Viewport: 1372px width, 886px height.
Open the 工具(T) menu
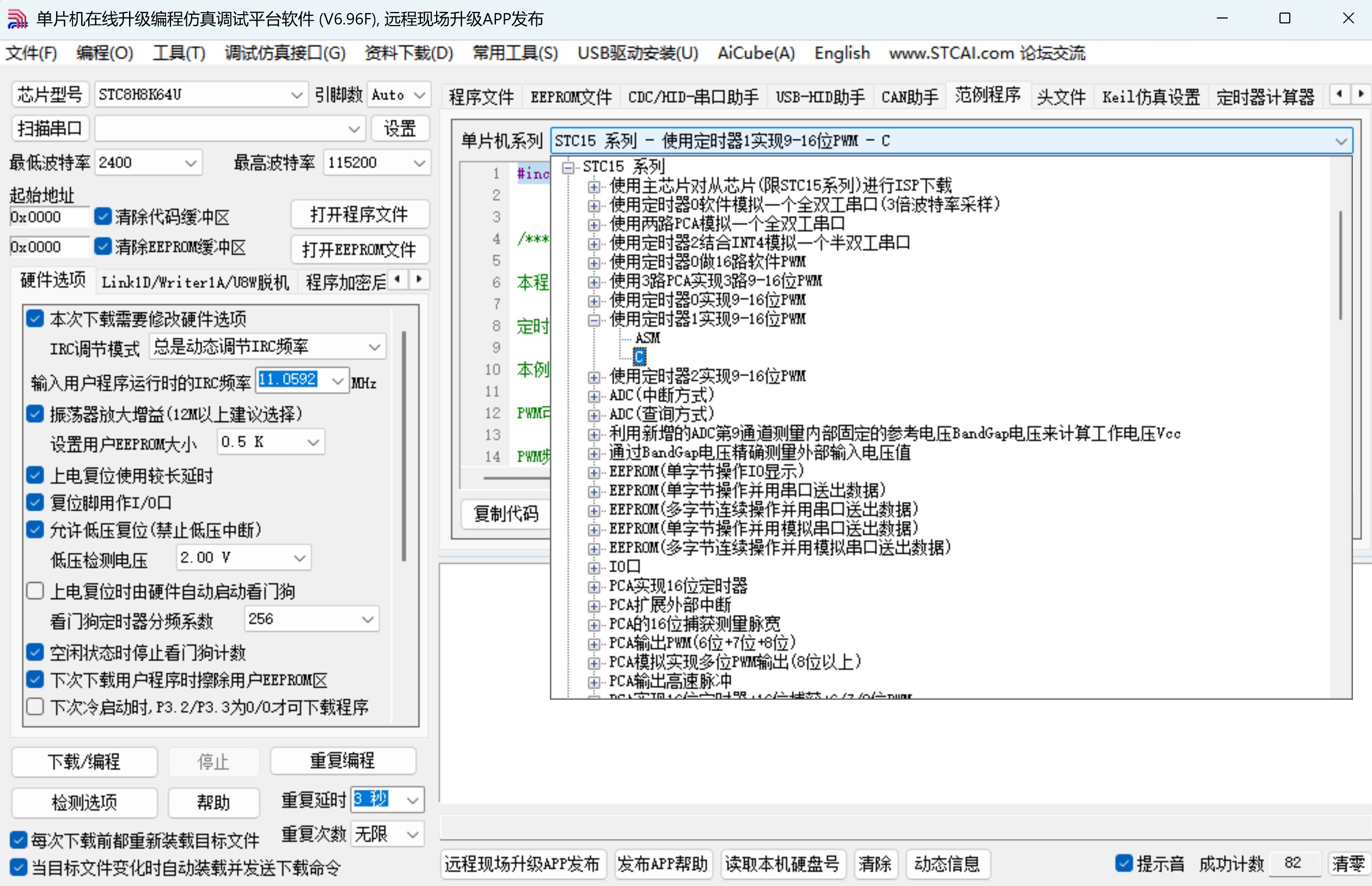(x=178, y=53)
